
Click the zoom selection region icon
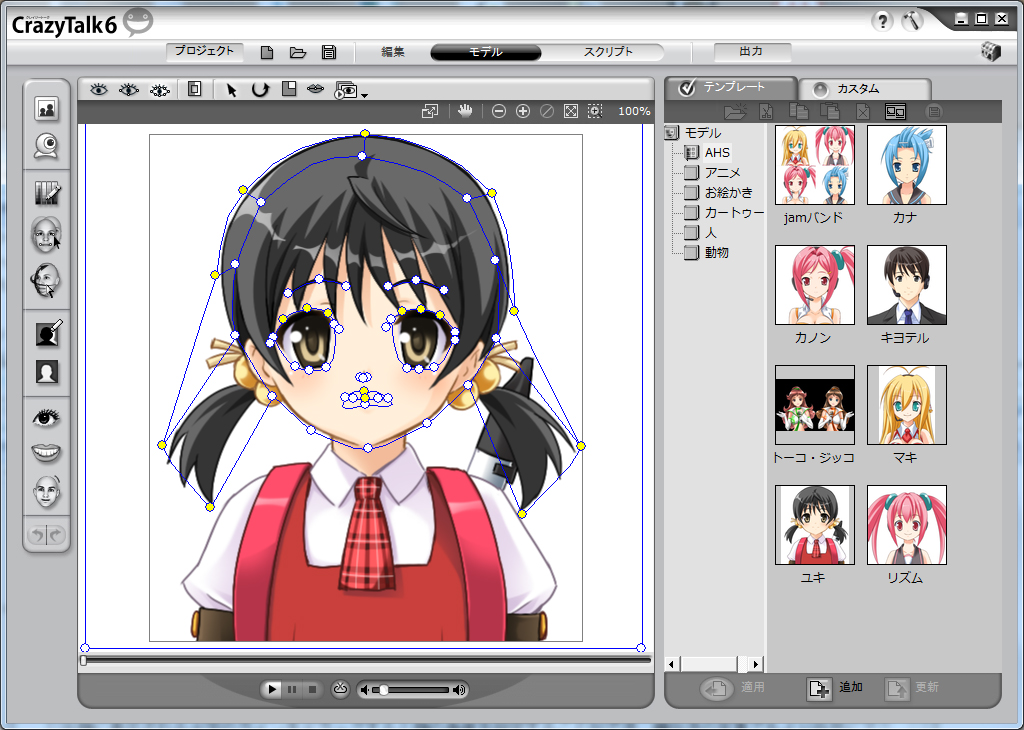595,112
